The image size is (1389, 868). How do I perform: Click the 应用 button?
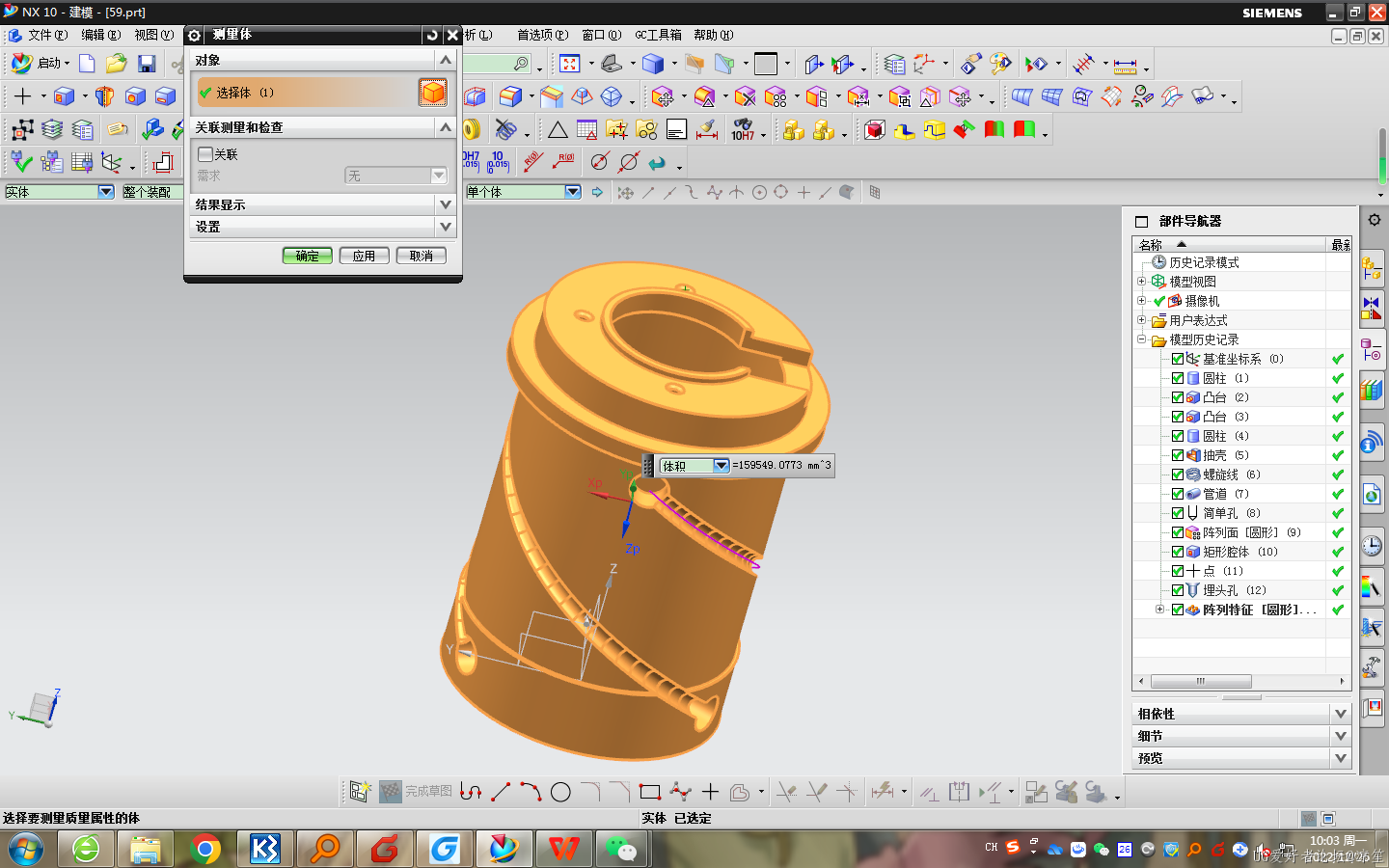364,256
